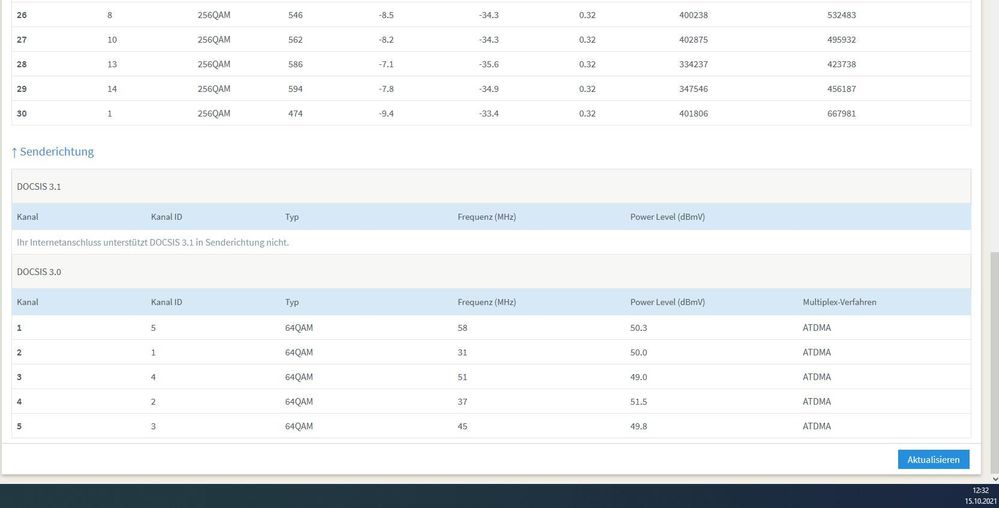Select the DOCSIS 3.0 section header

point(491,272)
